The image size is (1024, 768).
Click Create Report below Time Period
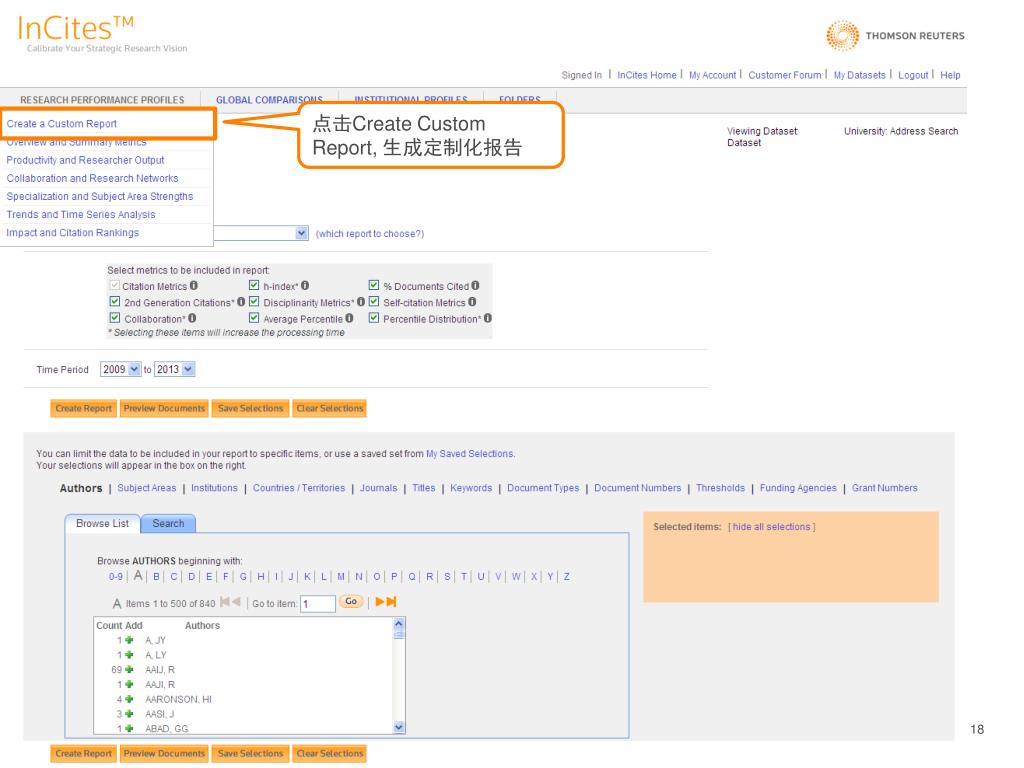tap(84, 408)
